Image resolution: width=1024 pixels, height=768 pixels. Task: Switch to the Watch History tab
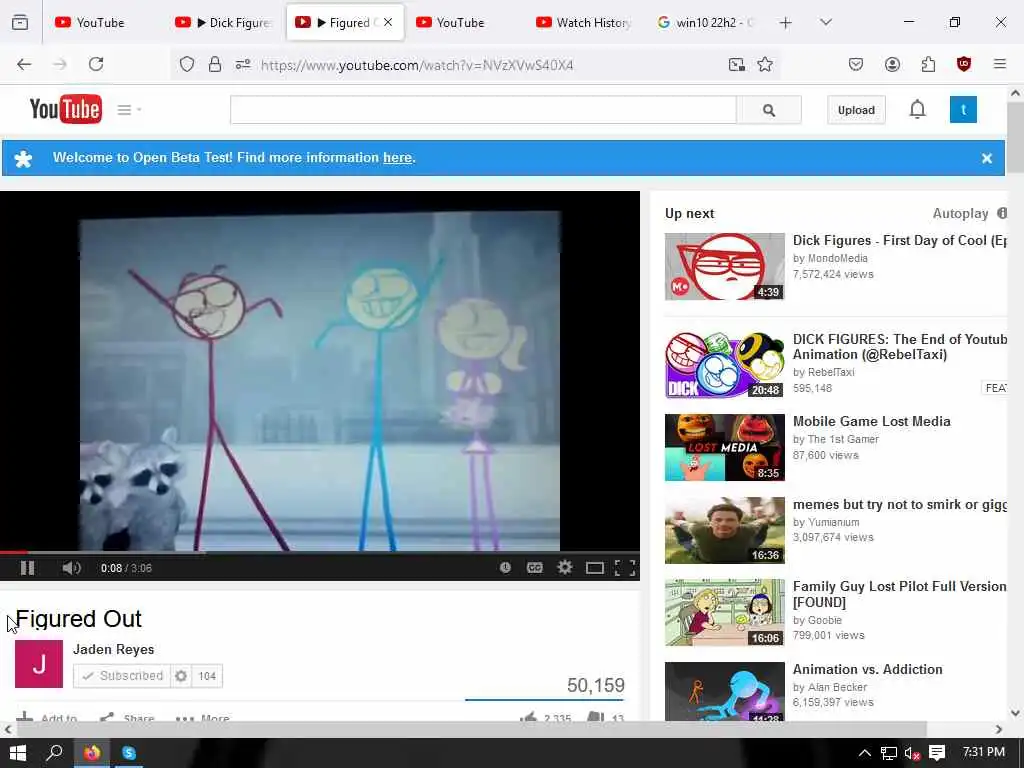[584, 22]
